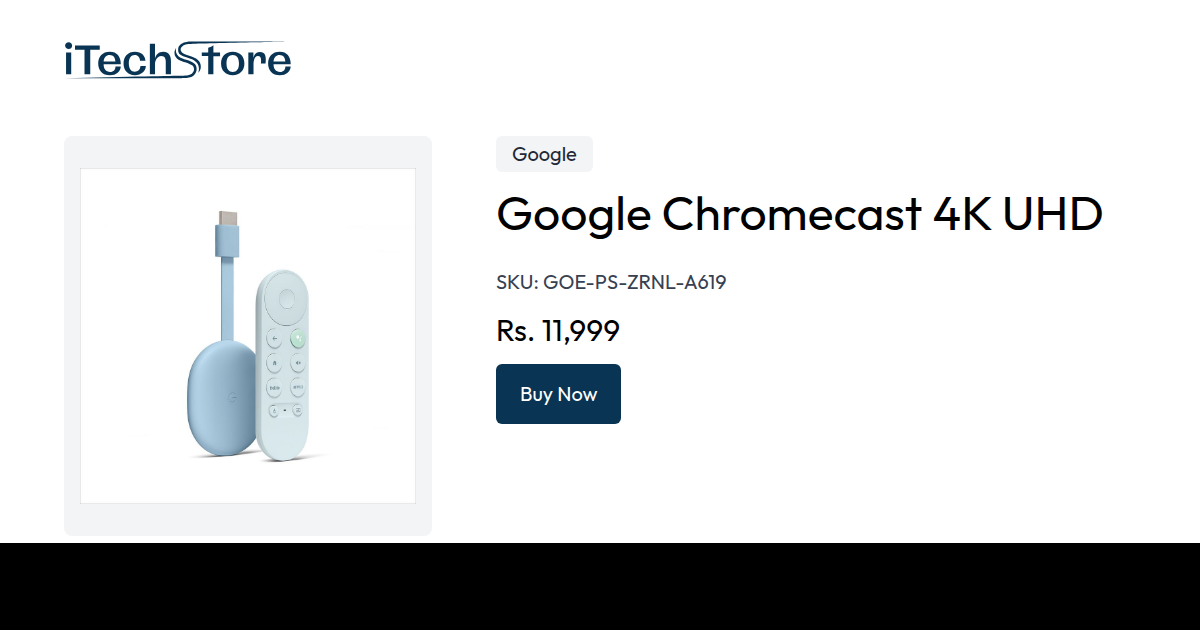Screen dimensions: 1200x630
Task: Click the Buy Now button
Action: (558, 394)
